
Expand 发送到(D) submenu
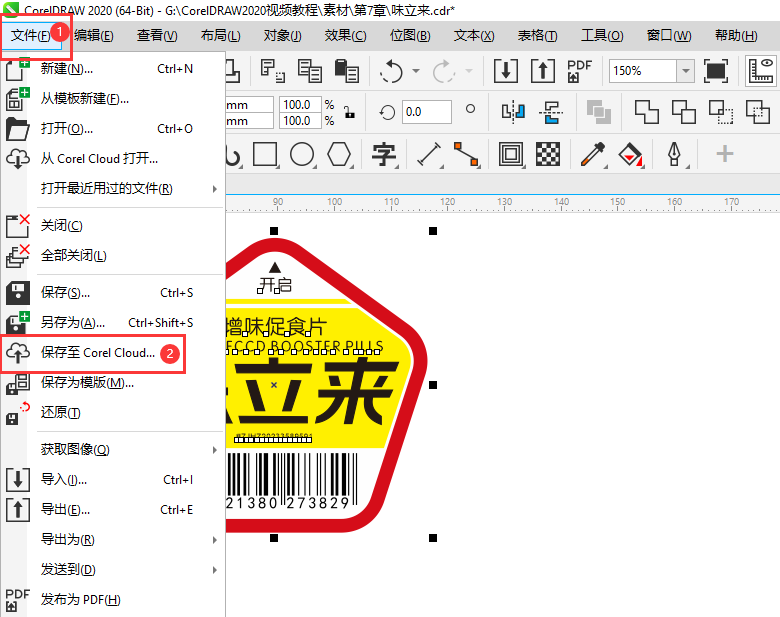pos(112,569)
